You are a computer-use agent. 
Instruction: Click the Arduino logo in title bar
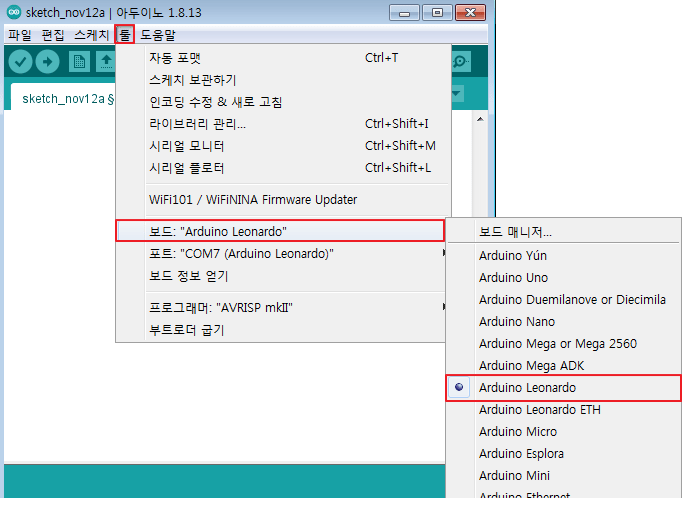(14, 12)
